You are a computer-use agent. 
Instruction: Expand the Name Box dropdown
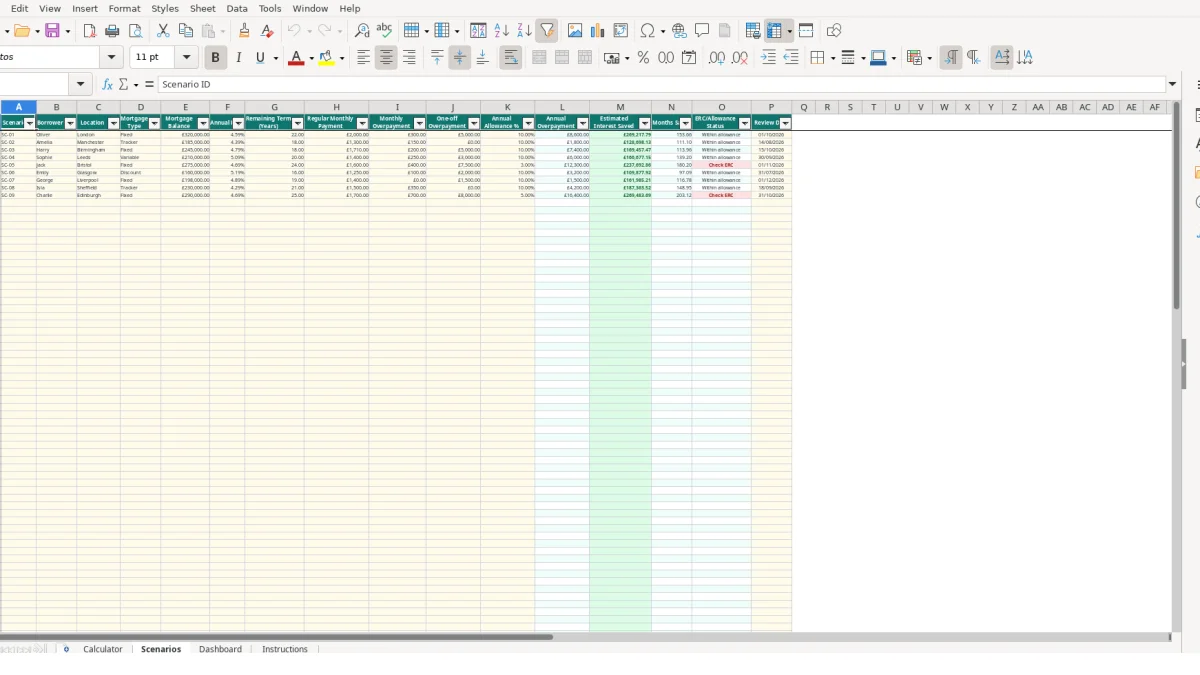pos(81,85)
